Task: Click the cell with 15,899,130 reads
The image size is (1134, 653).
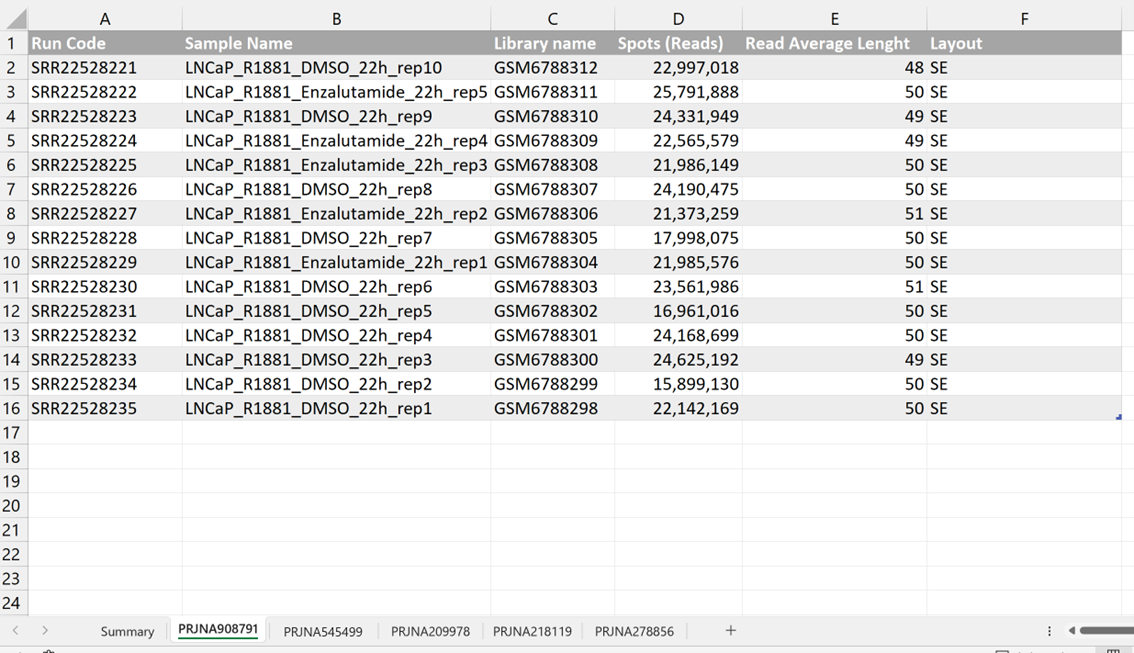Action: click(678, 384)
